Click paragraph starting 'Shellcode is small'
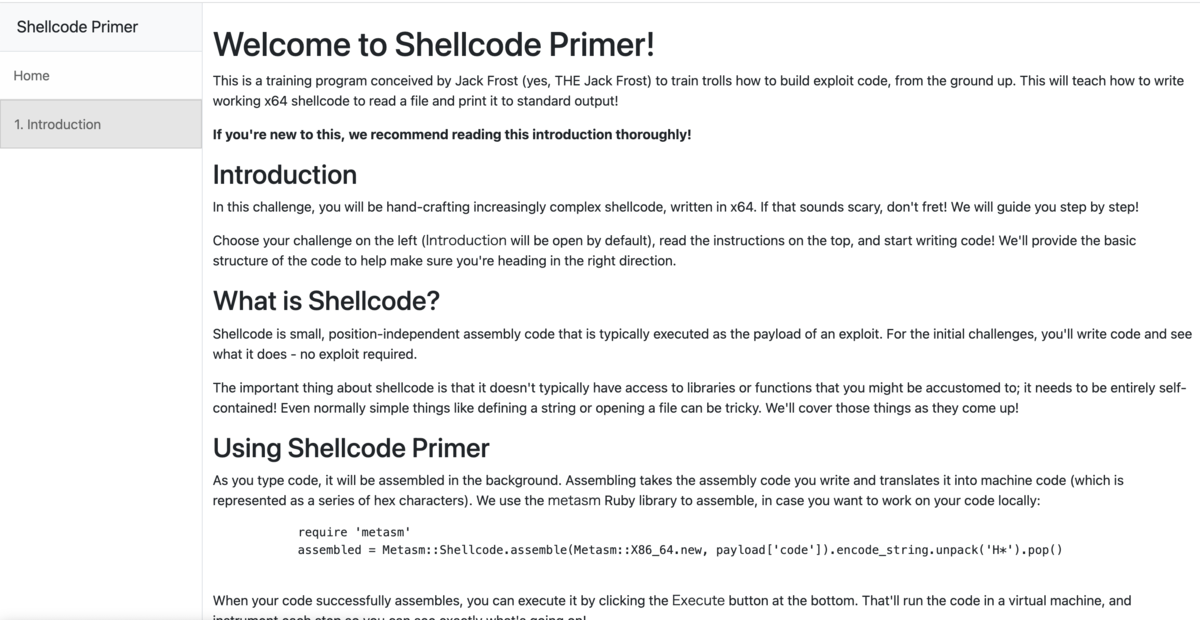This screenshot has height=620, width=1200. [702, 343]
